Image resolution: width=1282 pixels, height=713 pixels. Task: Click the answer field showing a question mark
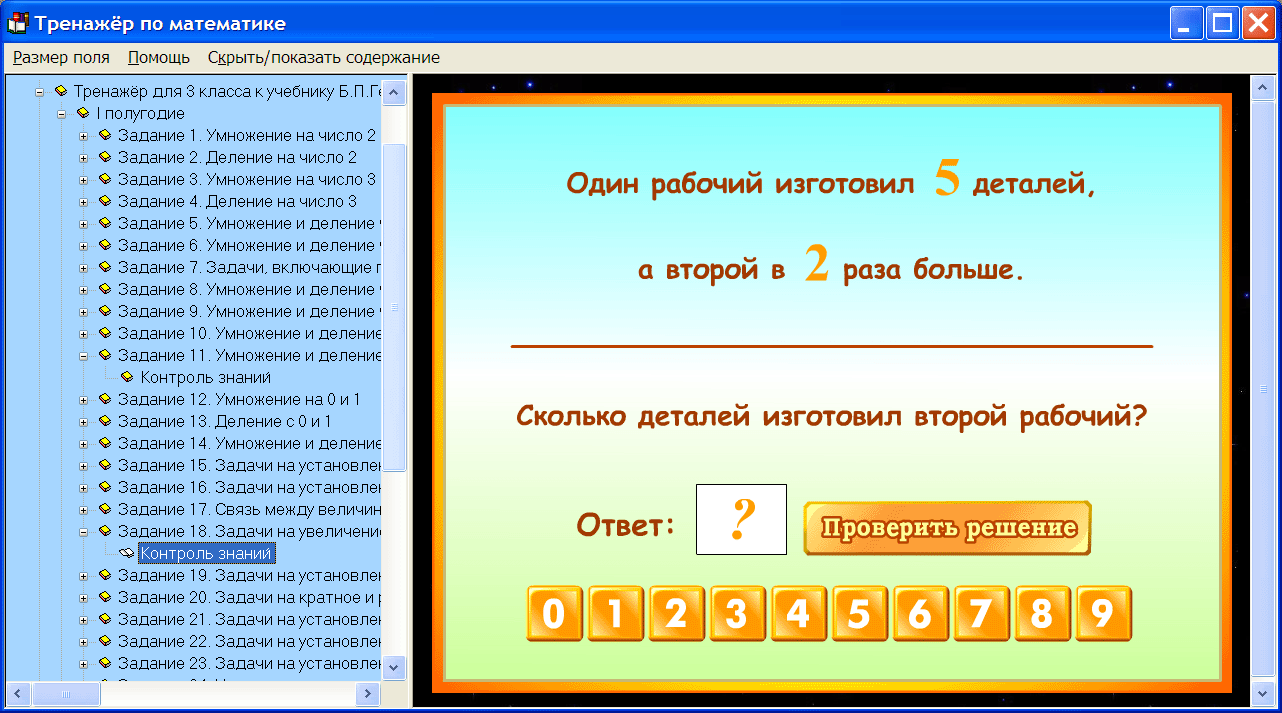tap(740, 519)
